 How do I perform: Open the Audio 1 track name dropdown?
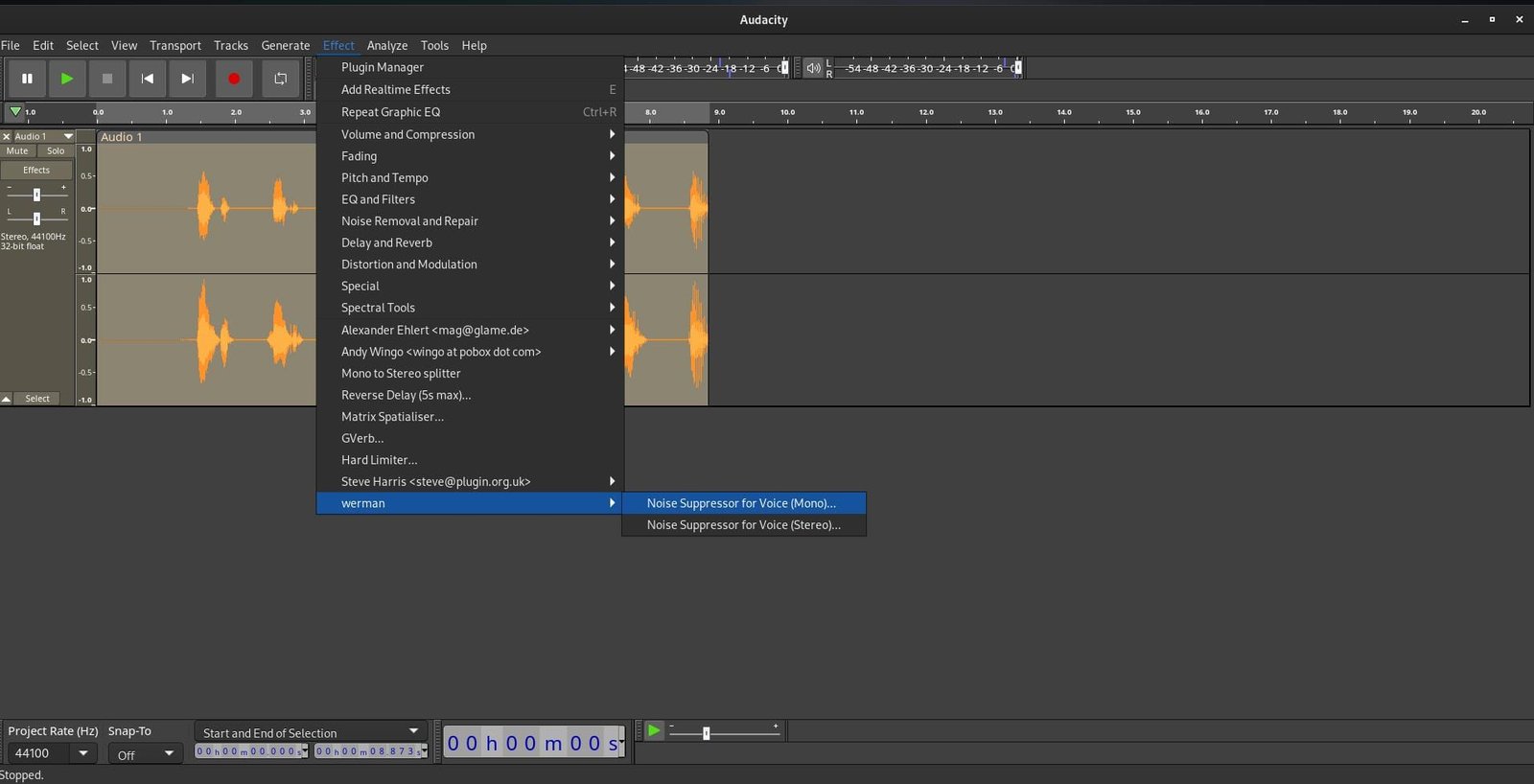(x=43, y=136)
